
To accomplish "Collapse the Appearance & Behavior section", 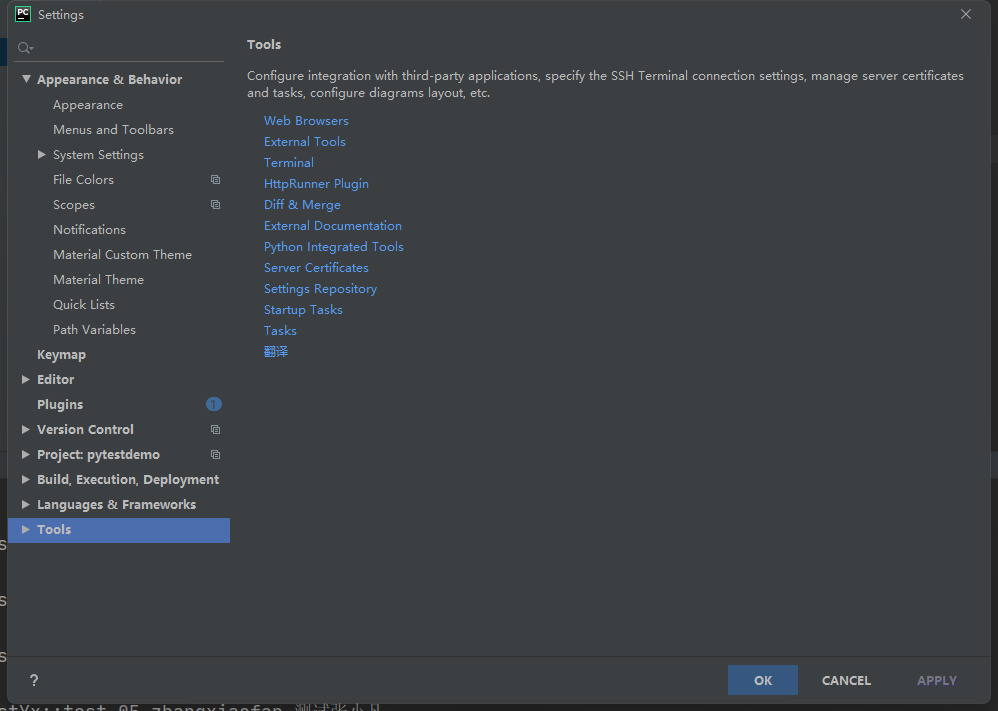I will point(26,79).
